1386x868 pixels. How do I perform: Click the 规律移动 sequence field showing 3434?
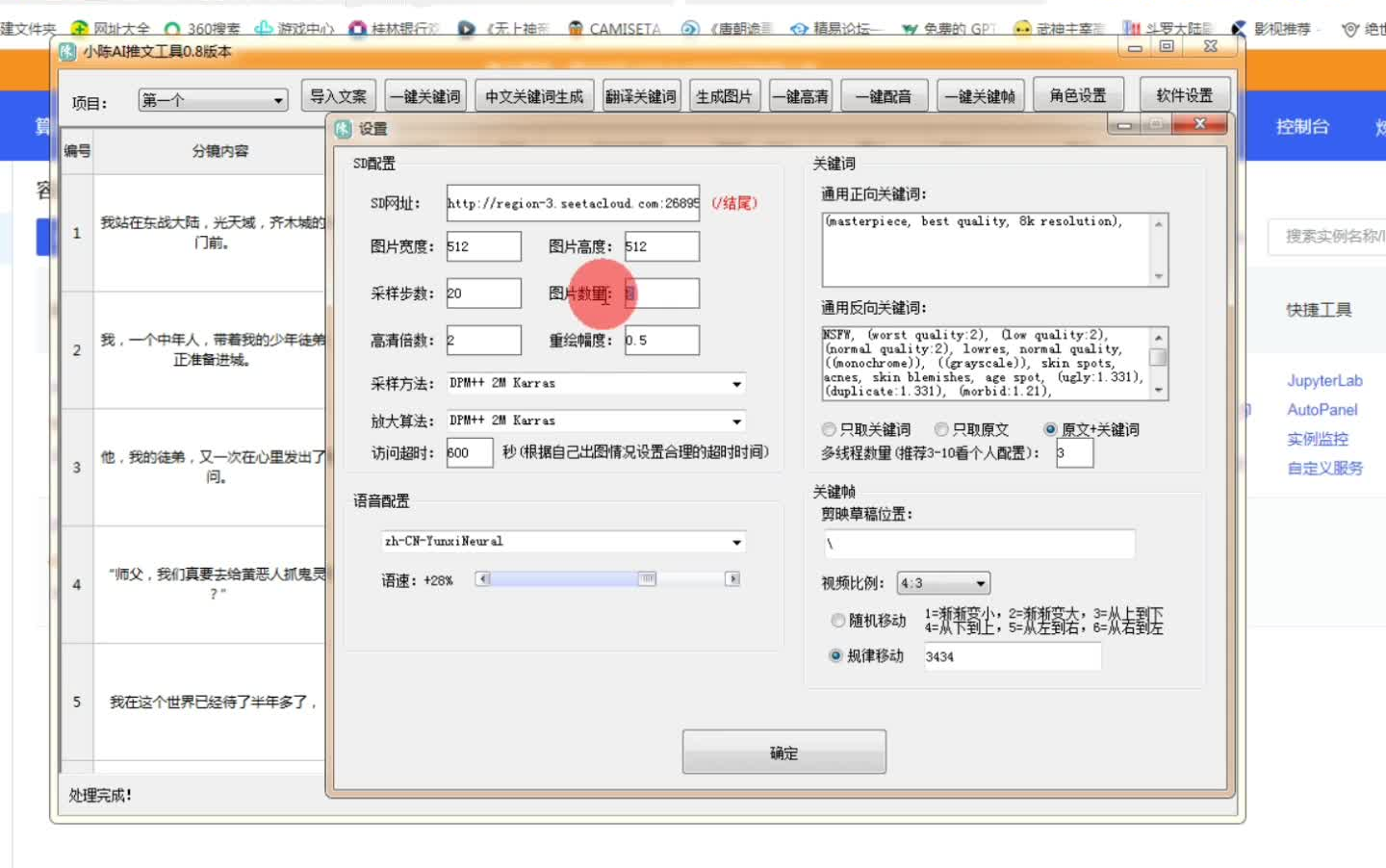tap(1013, 656)
